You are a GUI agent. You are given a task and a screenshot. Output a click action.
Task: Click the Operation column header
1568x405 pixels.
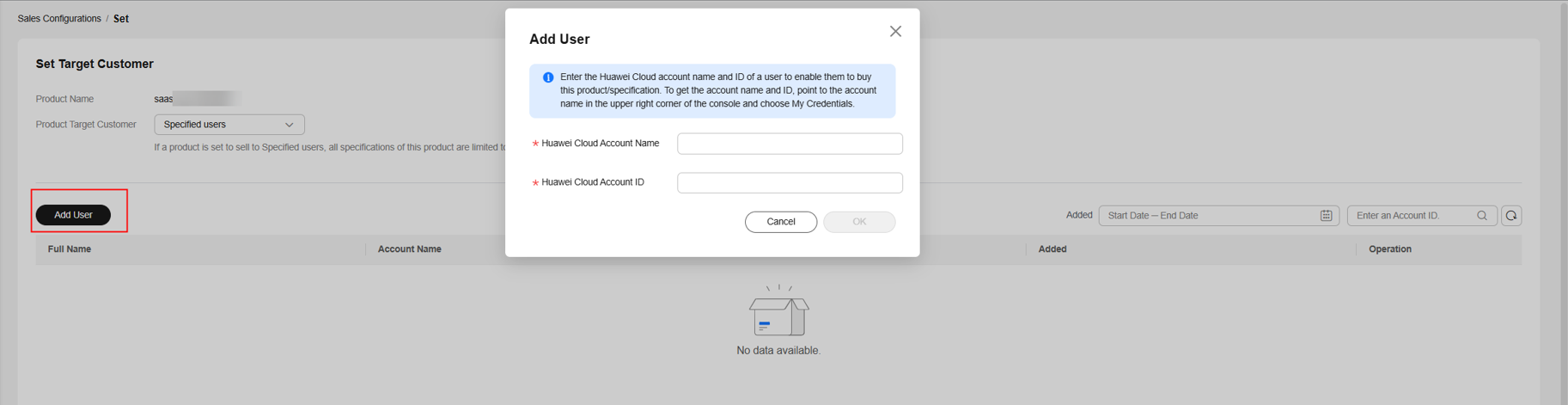click(1389, 249)
